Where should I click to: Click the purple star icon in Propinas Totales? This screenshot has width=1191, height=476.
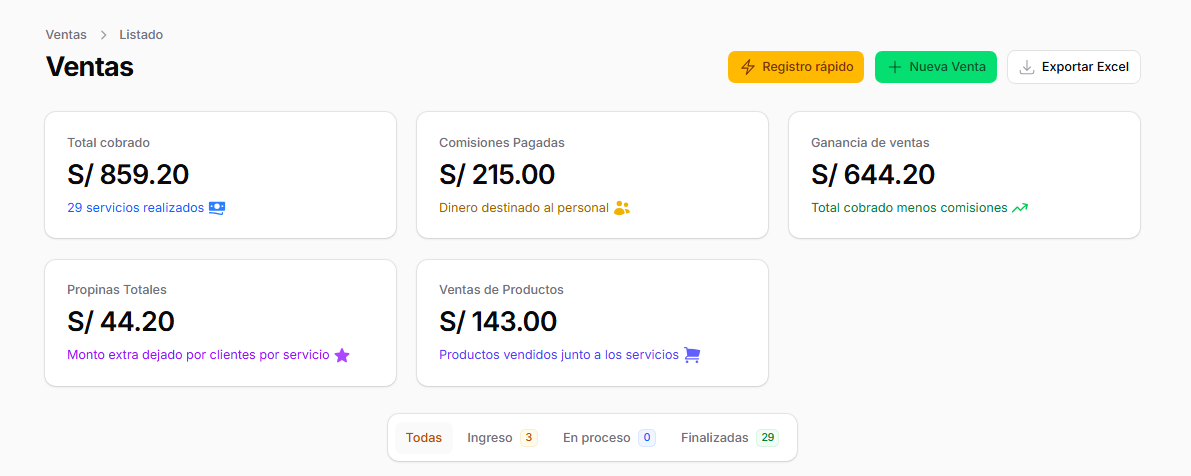click(343, 355)
